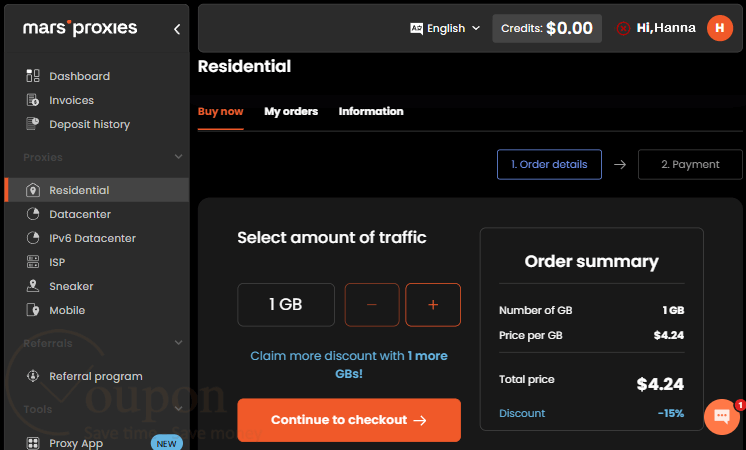Viewport: 746px width, 450px height.
Task: Click the NEW badge next to Proxy App
Action: [x=167, y=443]
